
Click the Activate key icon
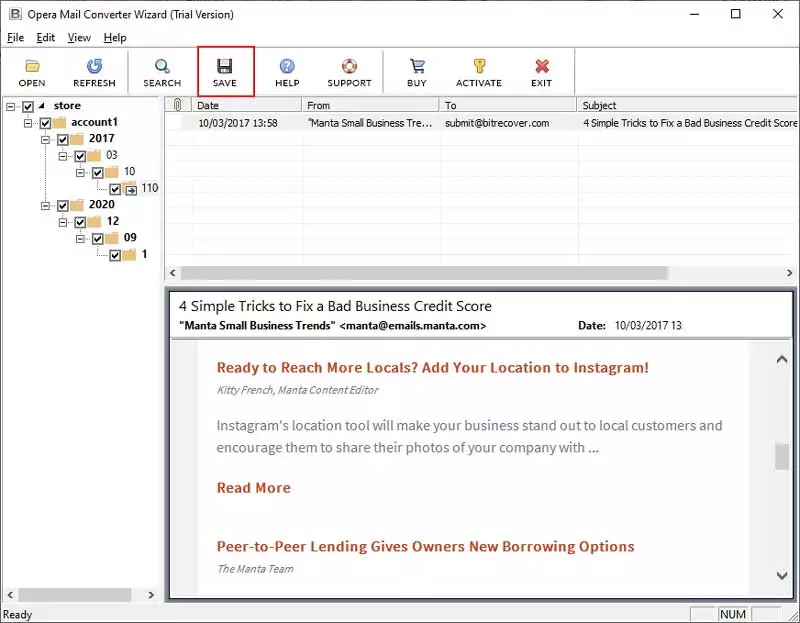coord(478,72)
